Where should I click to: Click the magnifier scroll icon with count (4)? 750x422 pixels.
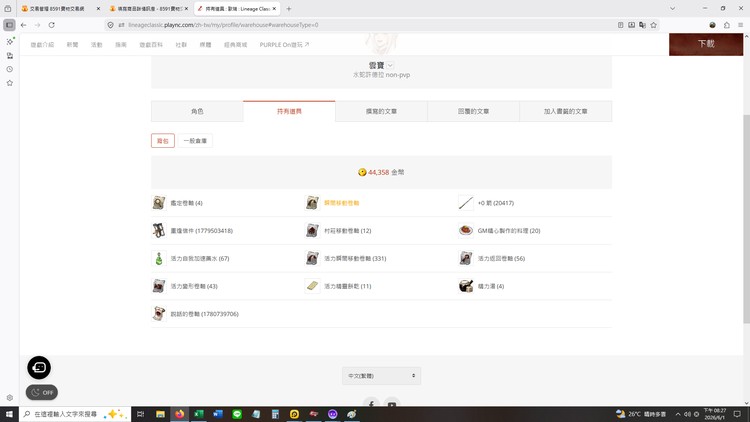coord(159,203)
